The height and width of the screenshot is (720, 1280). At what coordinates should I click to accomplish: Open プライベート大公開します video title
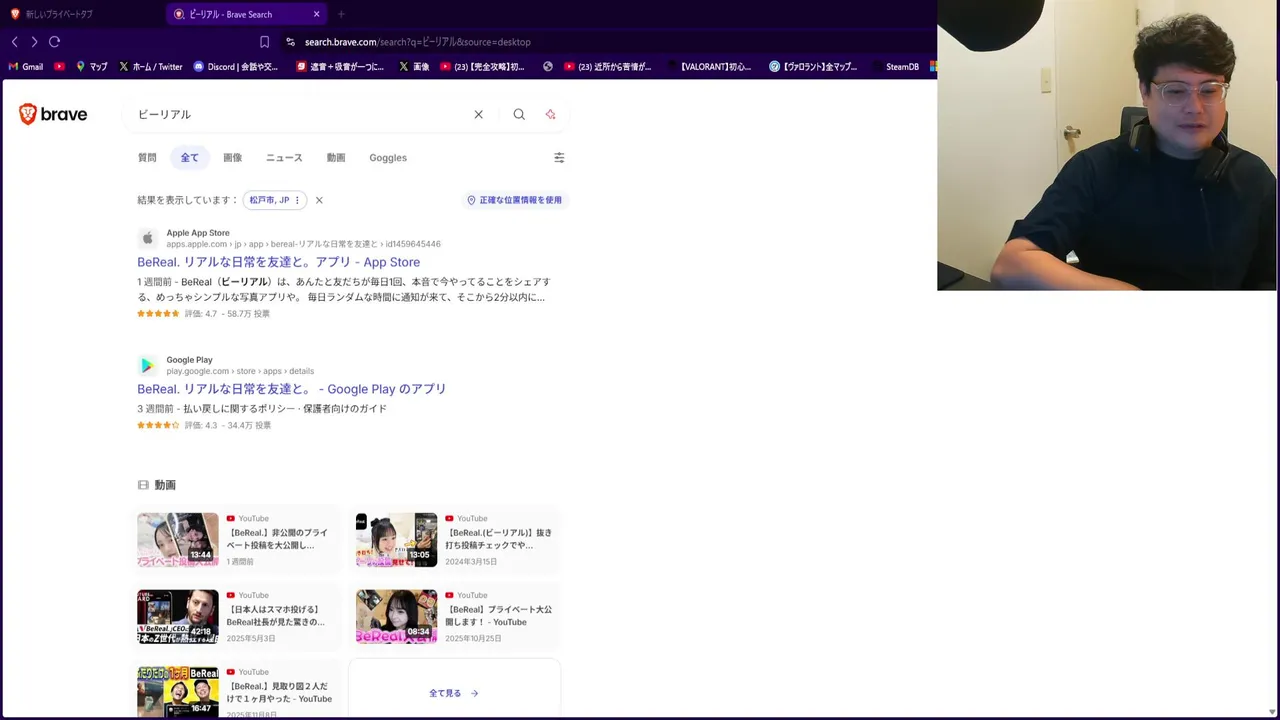coord(498,616)
